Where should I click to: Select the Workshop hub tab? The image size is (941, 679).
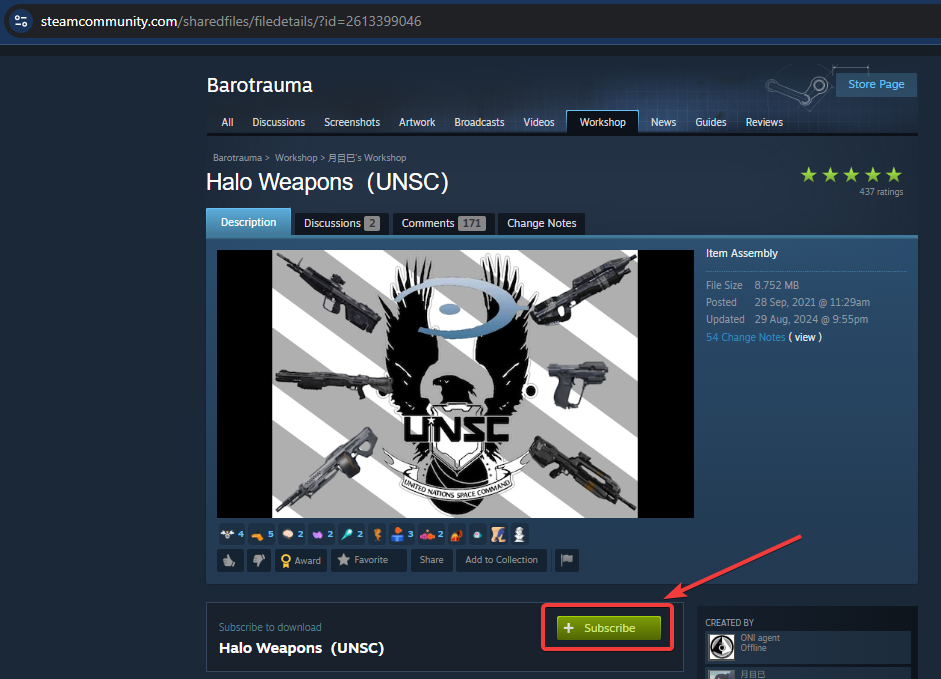(603, 122)
